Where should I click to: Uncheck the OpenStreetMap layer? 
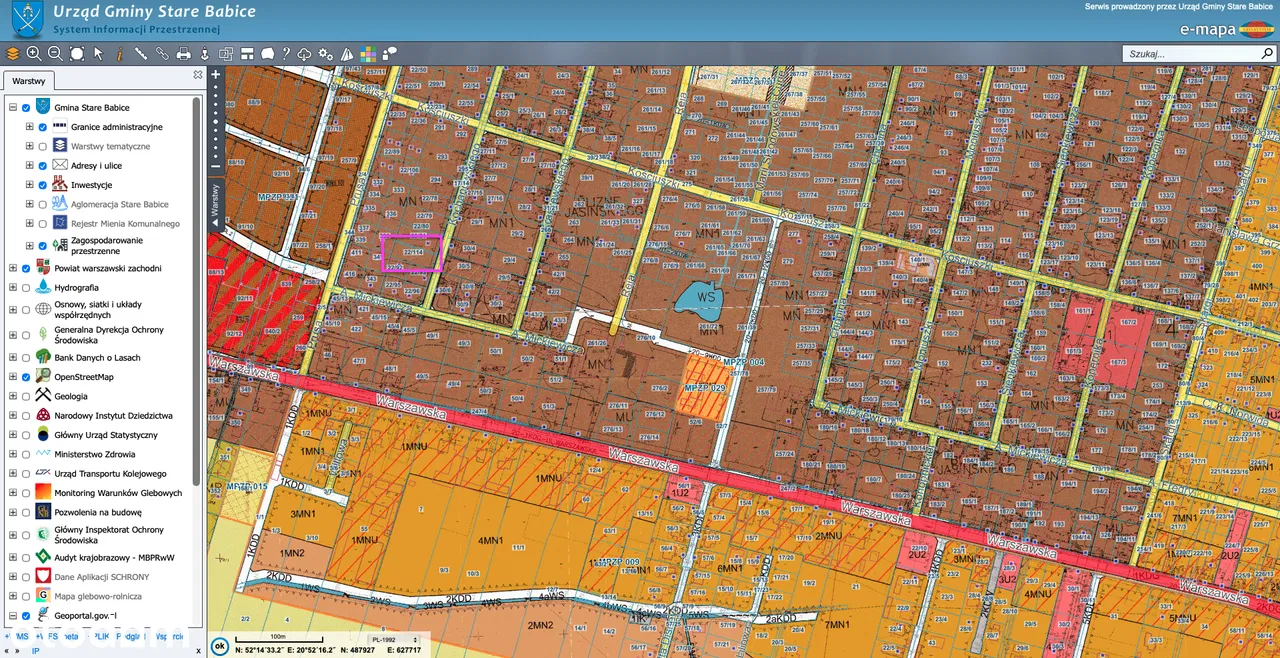pos(26,377)
